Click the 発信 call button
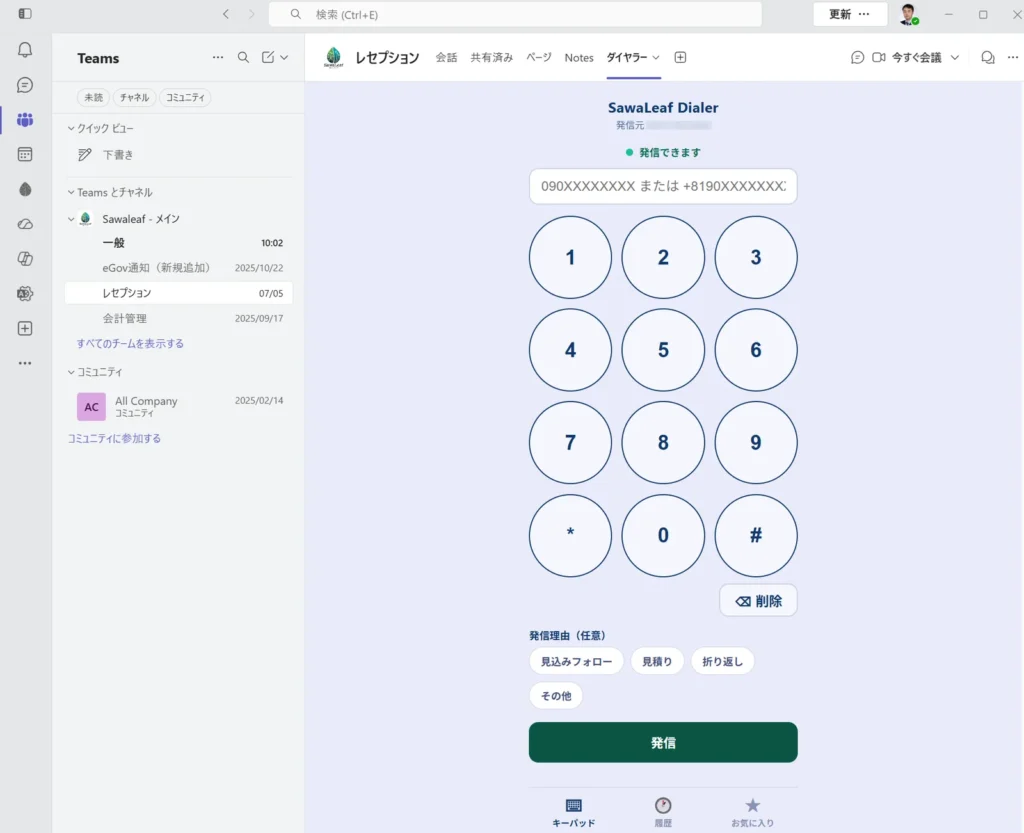This screenshot has width=1024, height=833. 663,742
